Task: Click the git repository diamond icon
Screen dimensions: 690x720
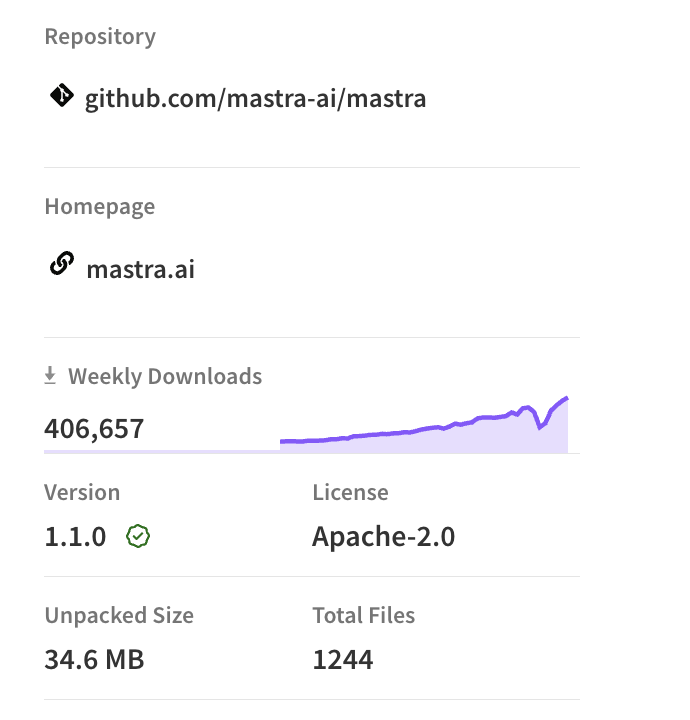Action: tap(62, 96)
